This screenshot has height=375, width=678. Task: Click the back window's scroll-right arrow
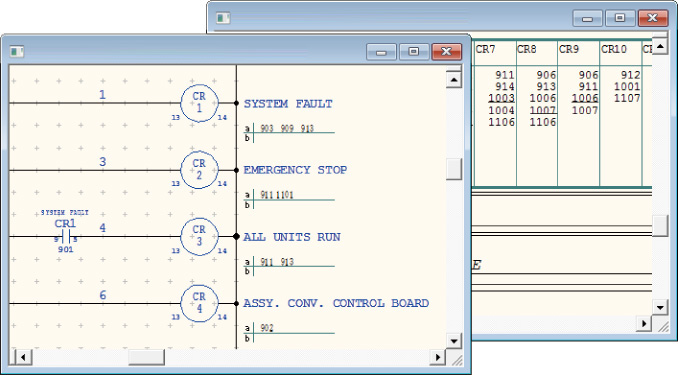click(644, 324)
